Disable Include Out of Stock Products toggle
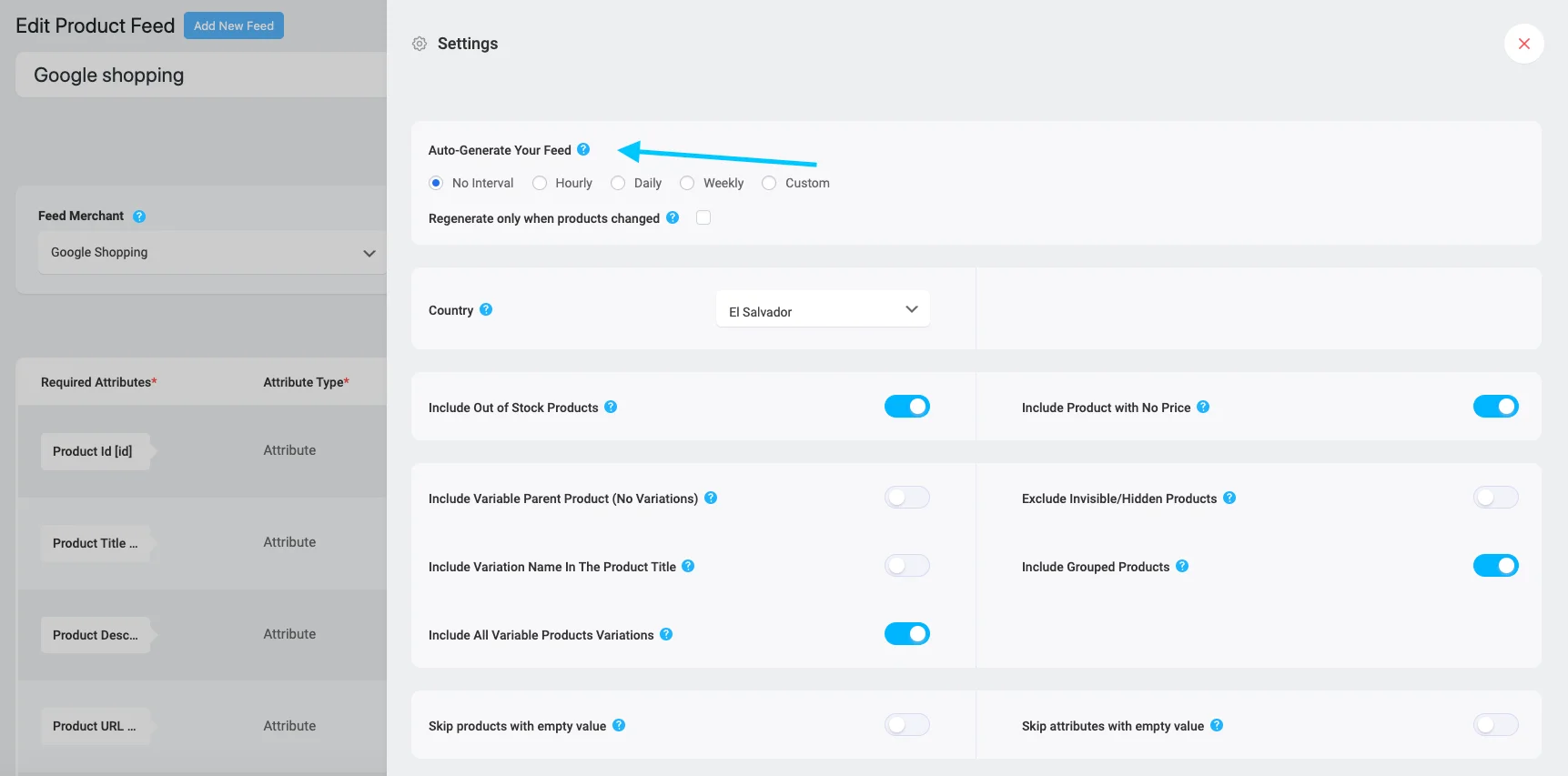 907,407
